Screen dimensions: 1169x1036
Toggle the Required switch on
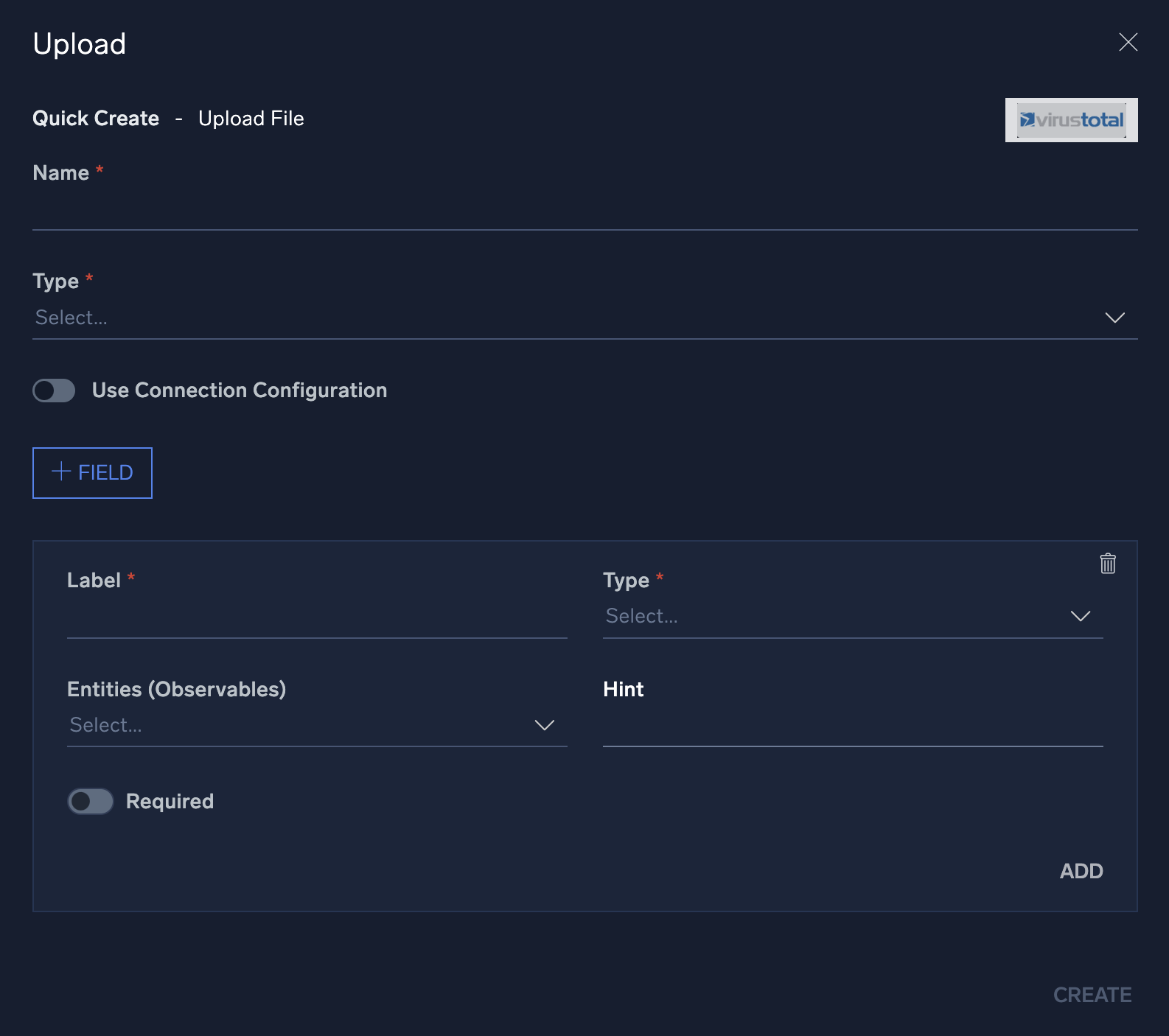pos(90,801)
